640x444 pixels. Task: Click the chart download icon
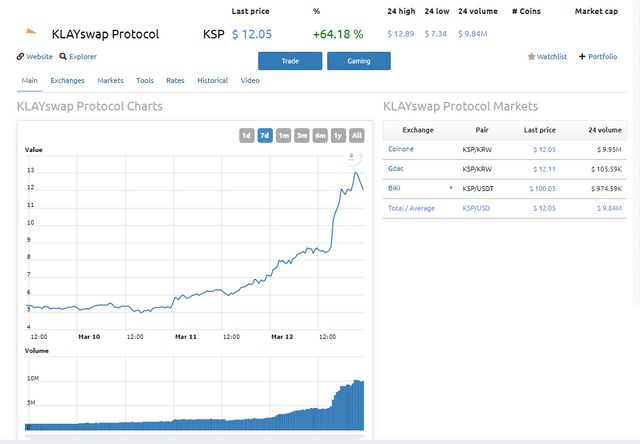pos(351,157)
